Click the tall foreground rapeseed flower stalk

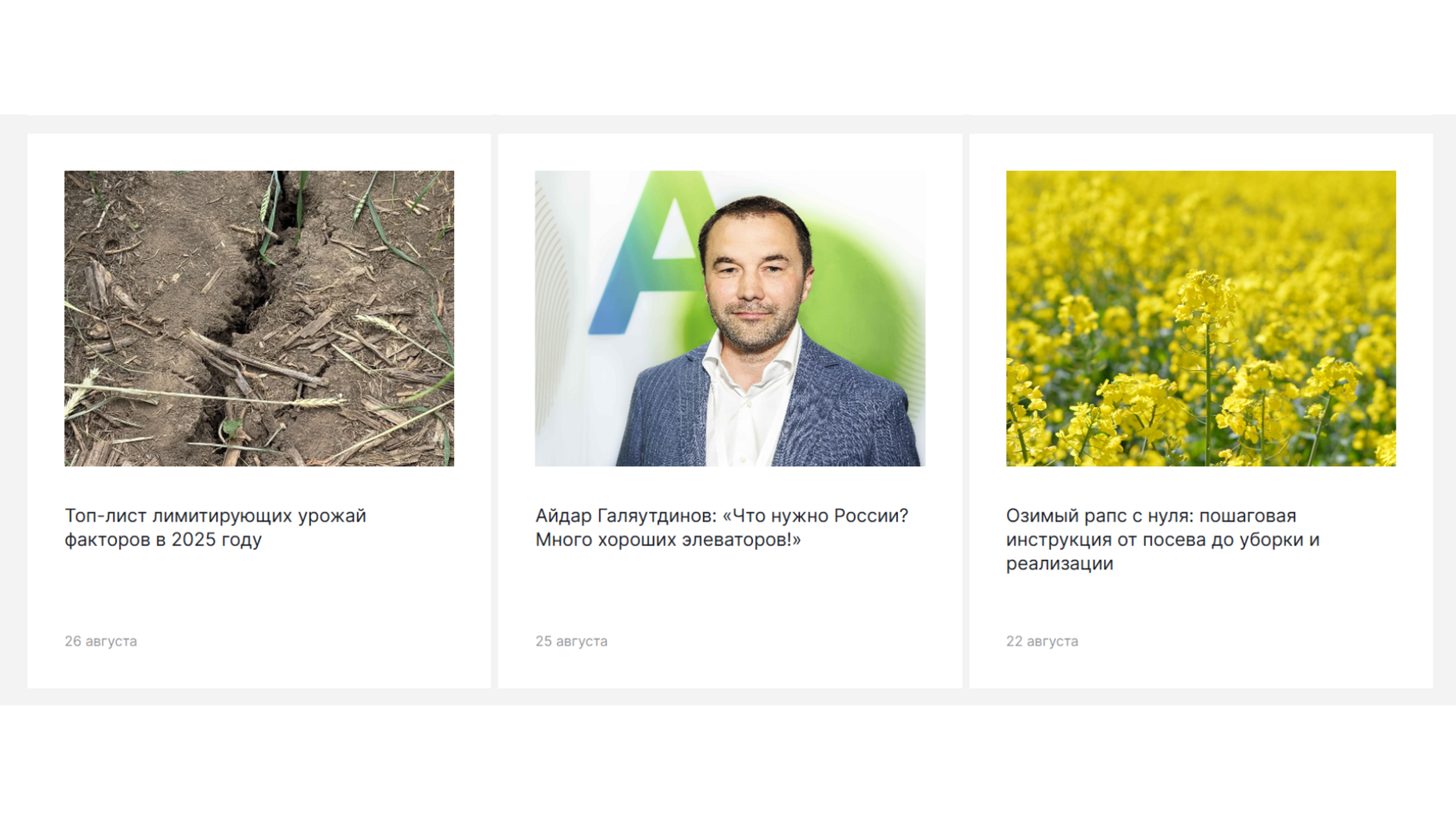1206,364
